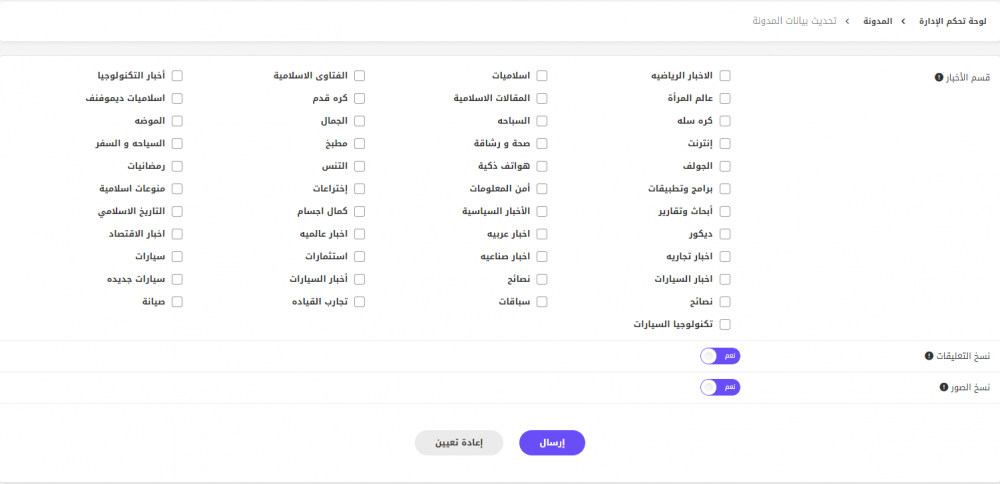Screen dimensions: 1000x484
Task: Go to المدونة breadcrumb link
Action: tap(878, 21)
